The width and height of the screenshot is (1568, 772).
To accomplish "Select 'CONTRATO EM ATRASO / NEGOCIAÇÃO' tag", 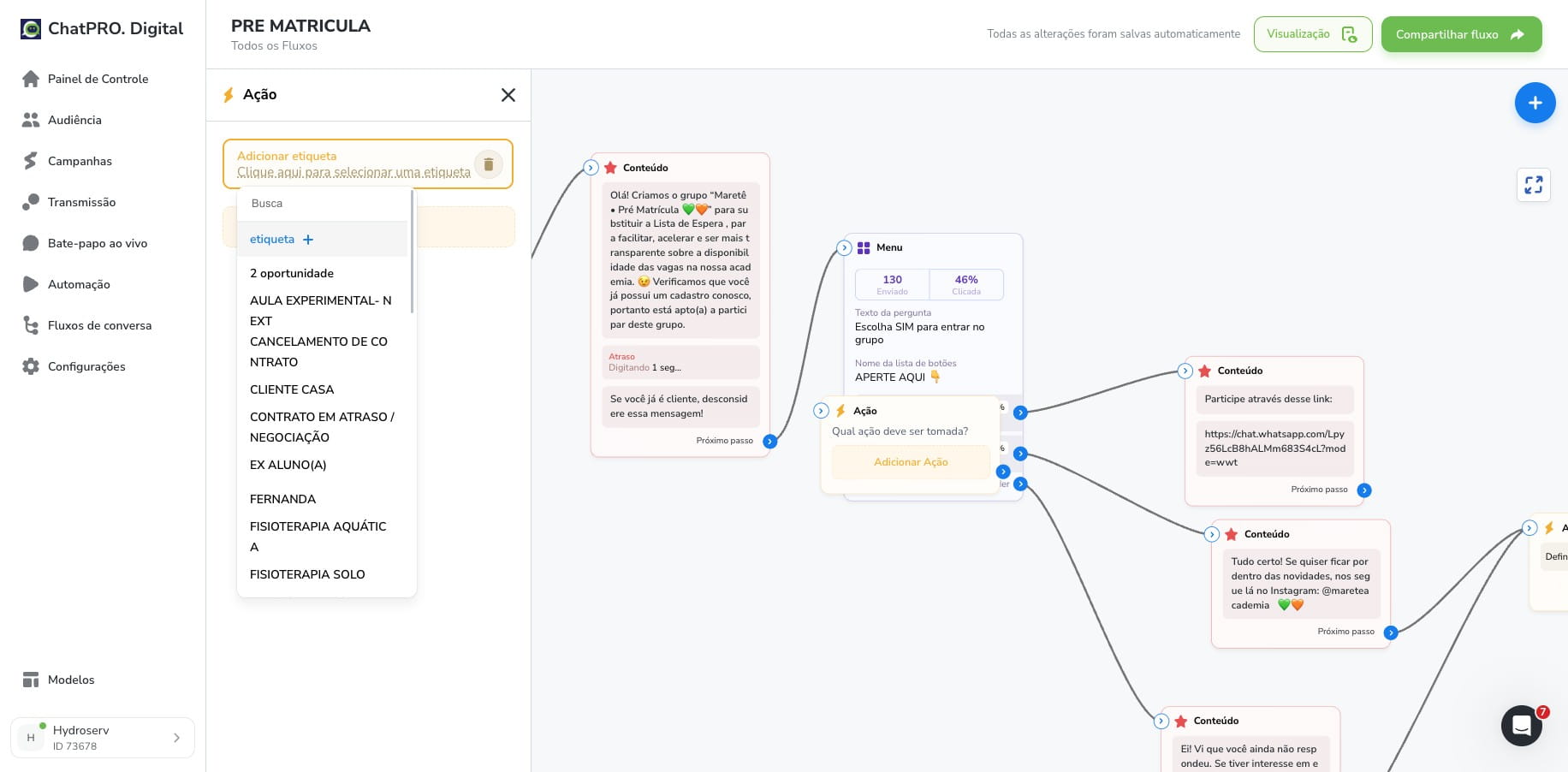I will click(x=322, y=427).
